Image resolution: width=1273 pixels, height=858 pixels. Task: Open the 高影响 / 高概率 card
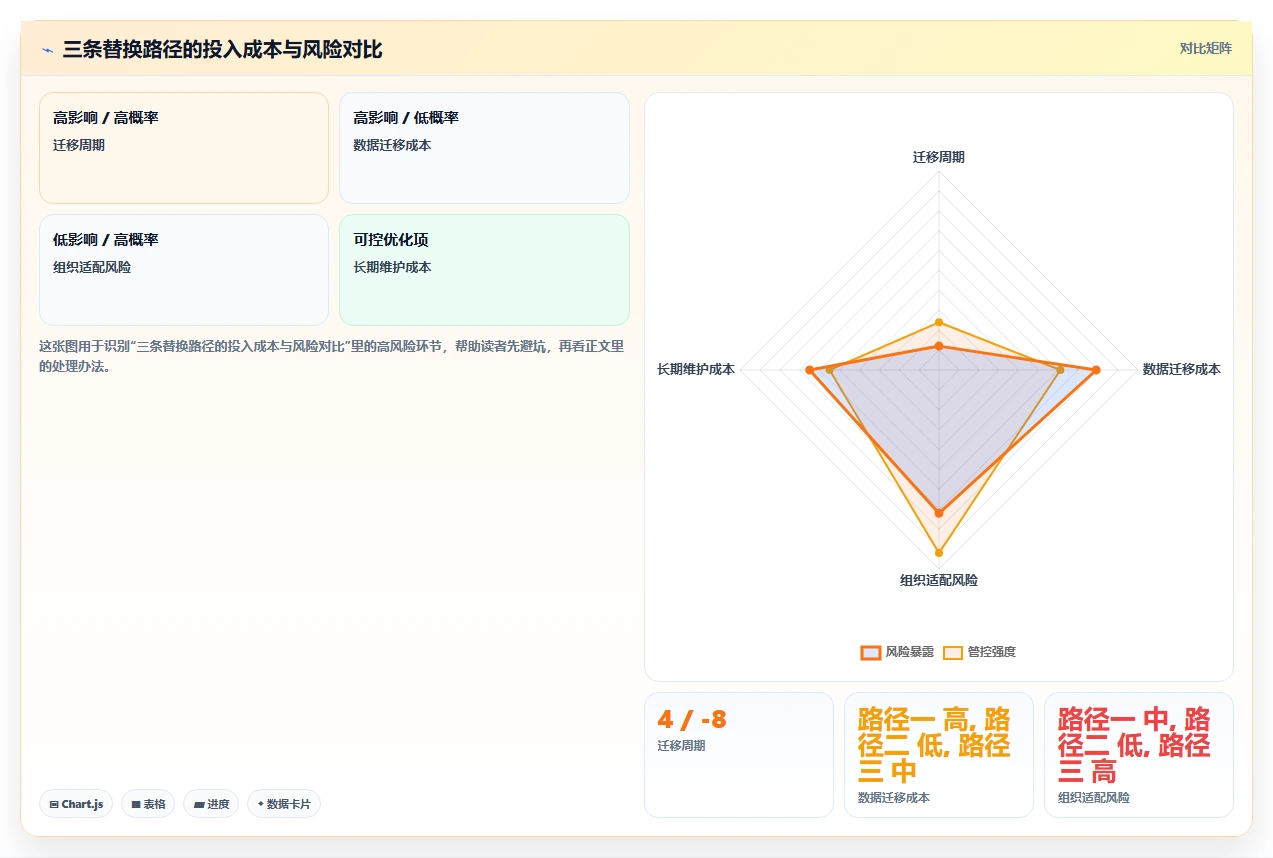pos(184,148)
